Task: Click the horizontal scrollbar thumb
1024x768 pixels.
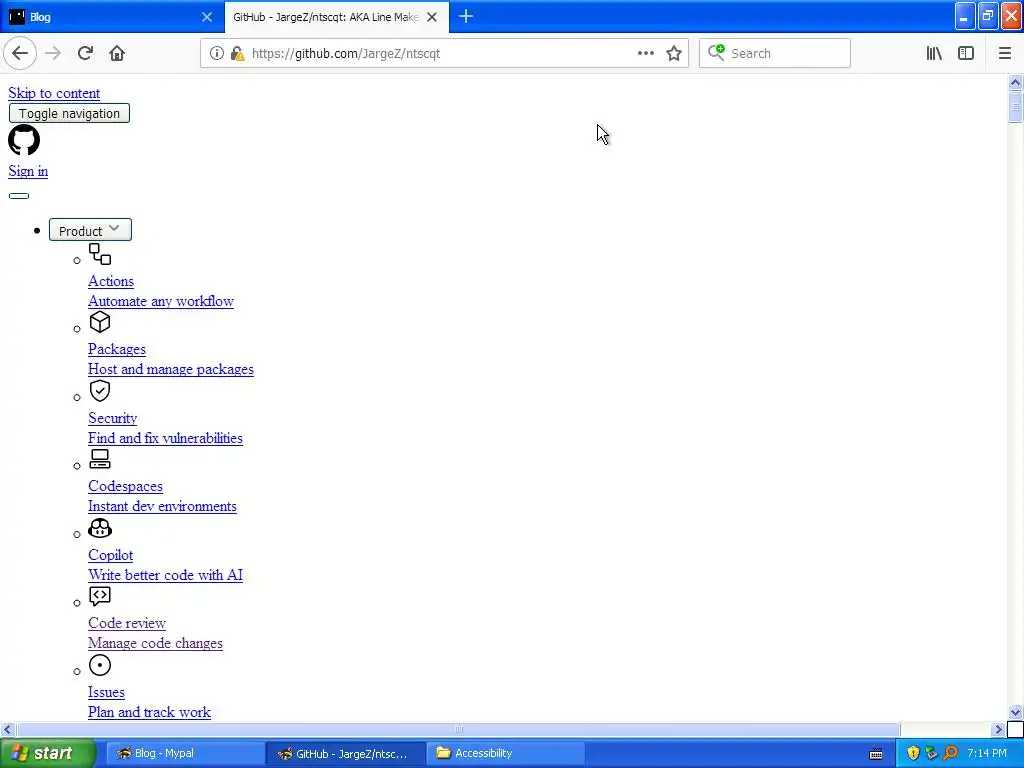Action: [x=458, y=729]
